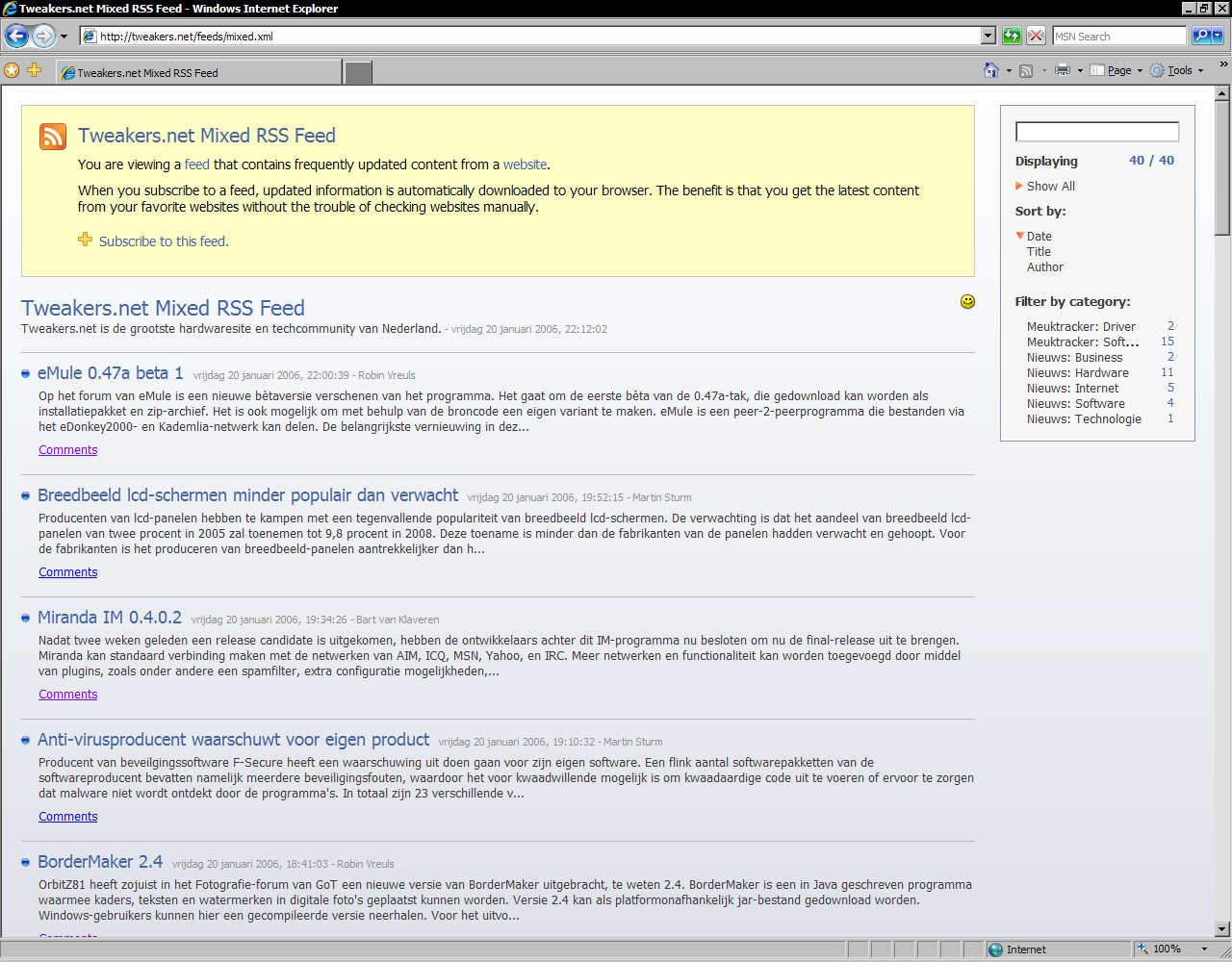Filter by Nieuws: Technologie category
Screen dimensions: 1232x962
click(1084, 419)
